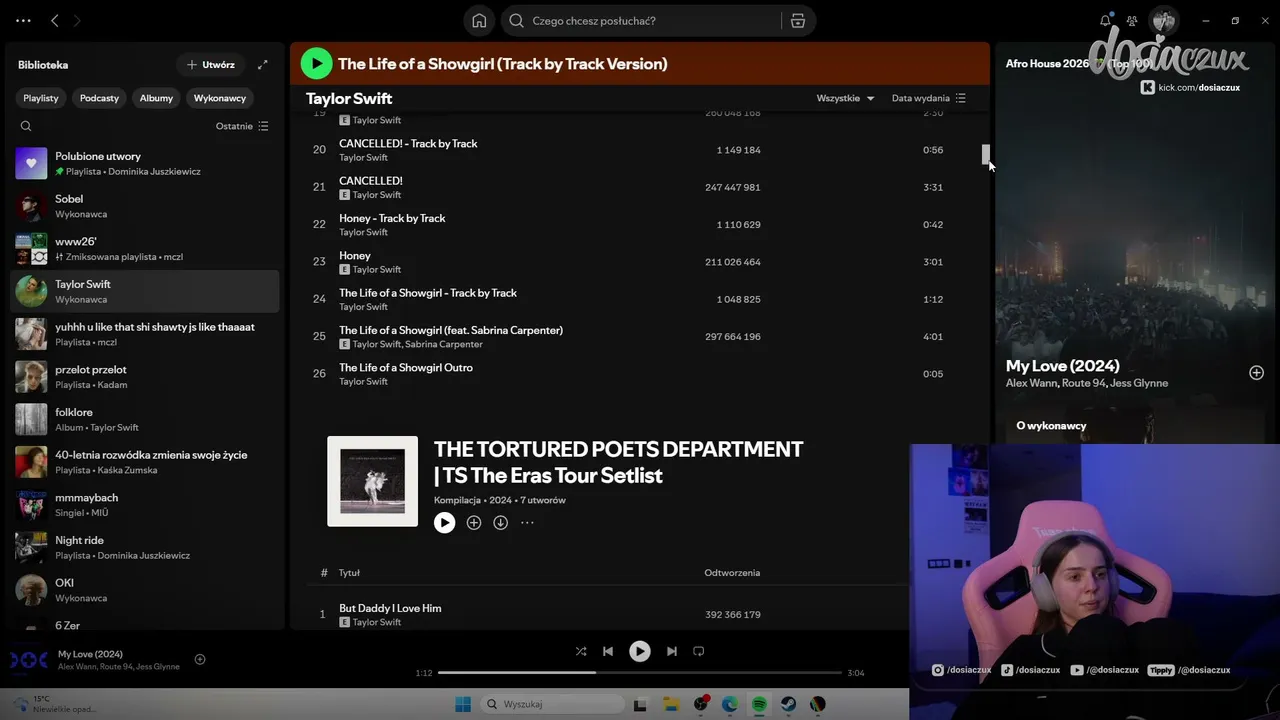
Task: Open the three-dot app menu
Action: pyautogui.click(x=23, y=20)
